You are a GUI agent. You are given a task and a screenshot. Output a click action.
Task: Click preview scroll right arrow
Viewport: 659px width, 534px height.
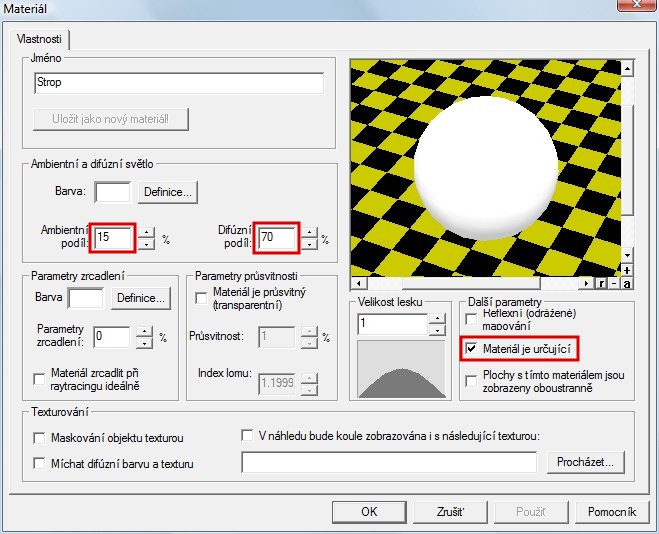click(x=587, y=284)
